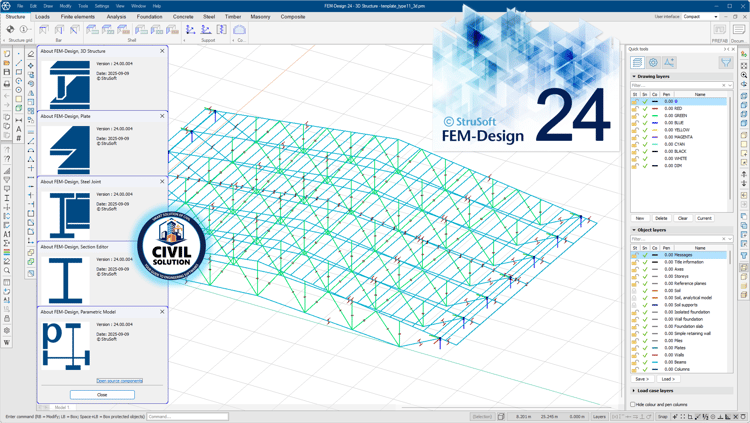Open the File menu
The width and height of the screenshot is (750, 423).
(x=20, y=6)
